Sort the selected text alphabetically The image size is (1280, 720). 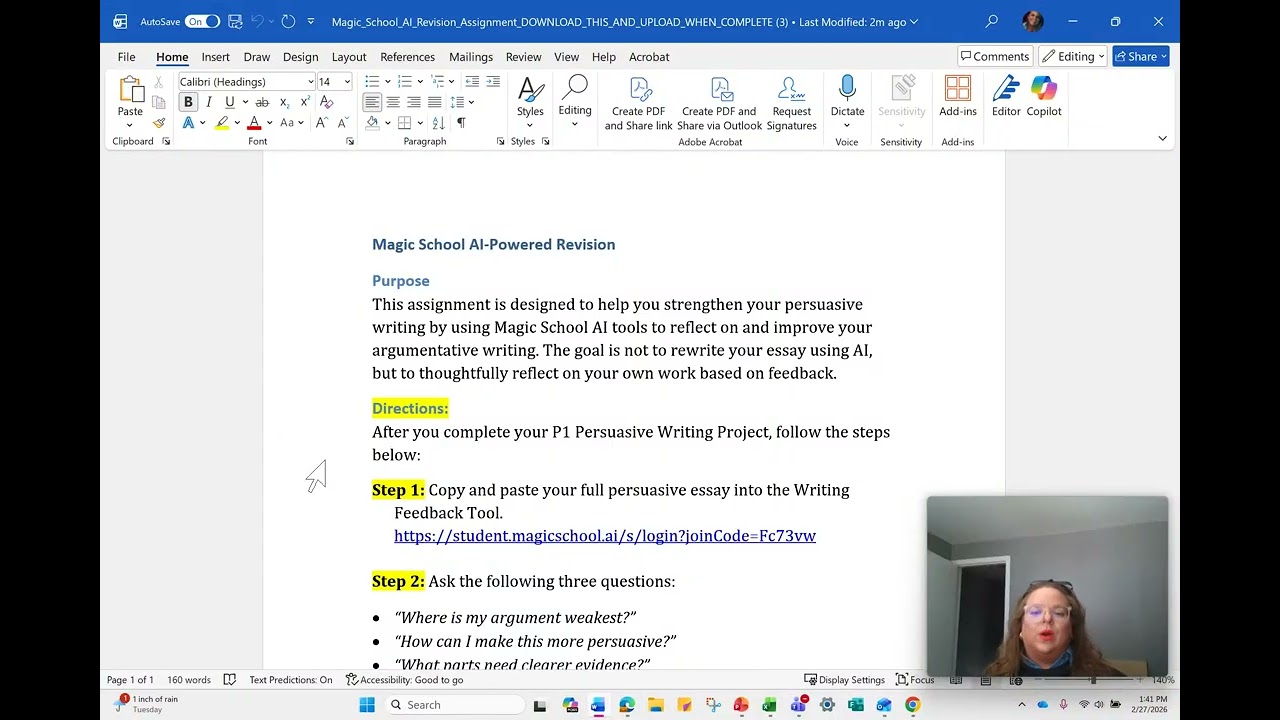tap(440, 123)
